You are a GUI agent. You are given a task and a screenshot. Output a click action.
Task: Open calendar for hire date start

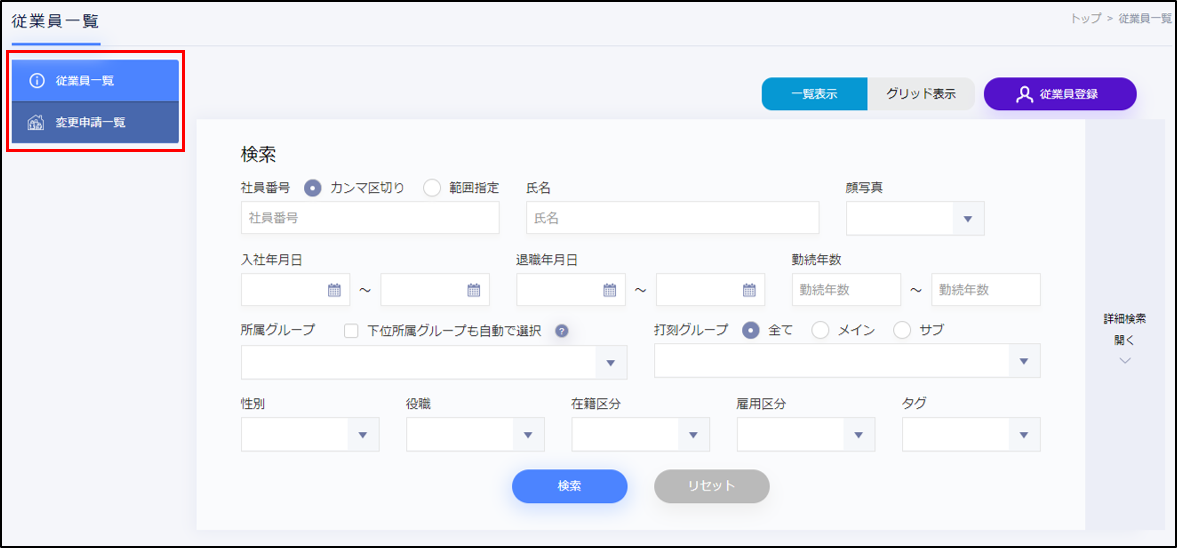pos(334,290)
